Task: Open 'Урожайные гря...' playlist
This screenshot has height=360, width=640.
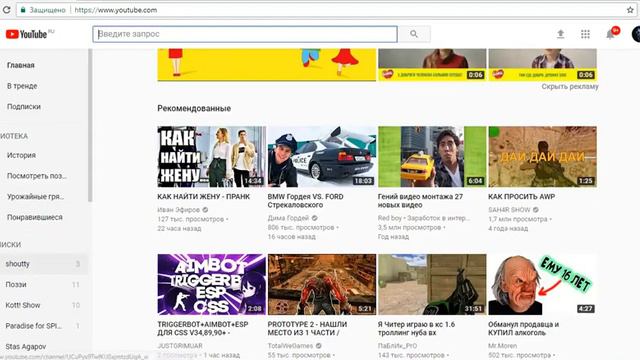Action: click(35, 196)
